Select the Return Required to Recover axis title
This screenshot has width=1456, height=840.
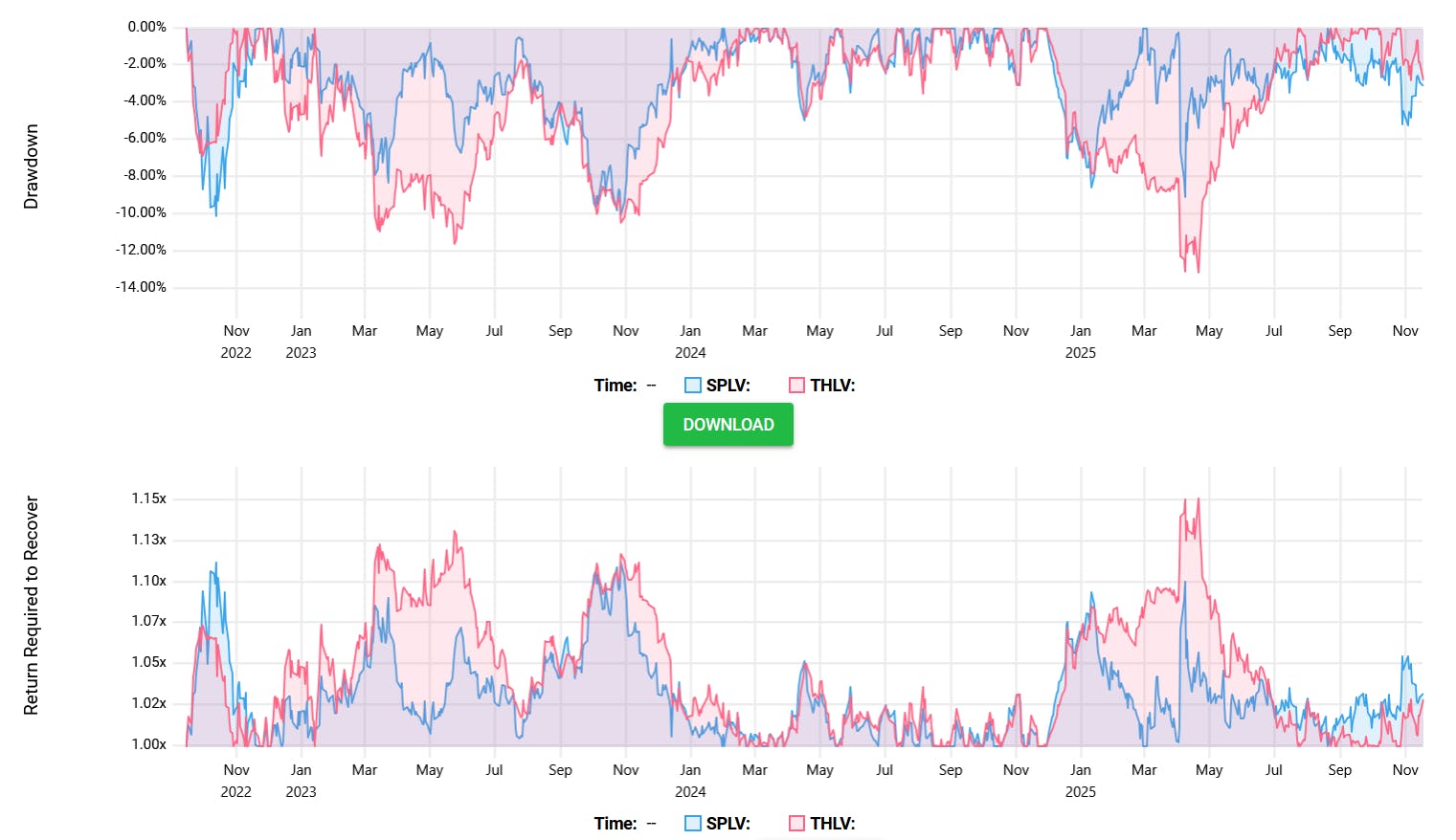(32, 600)
